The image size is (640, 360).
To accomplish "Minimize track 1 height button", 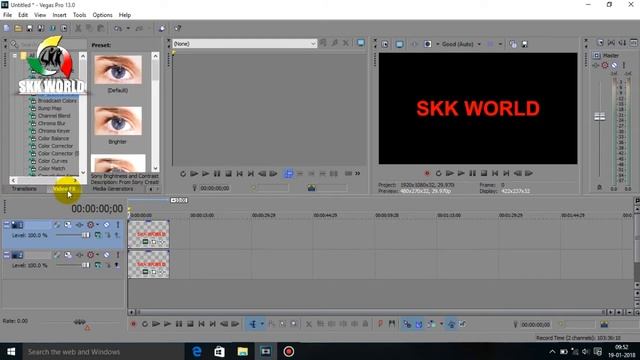I will coord(7,224).
